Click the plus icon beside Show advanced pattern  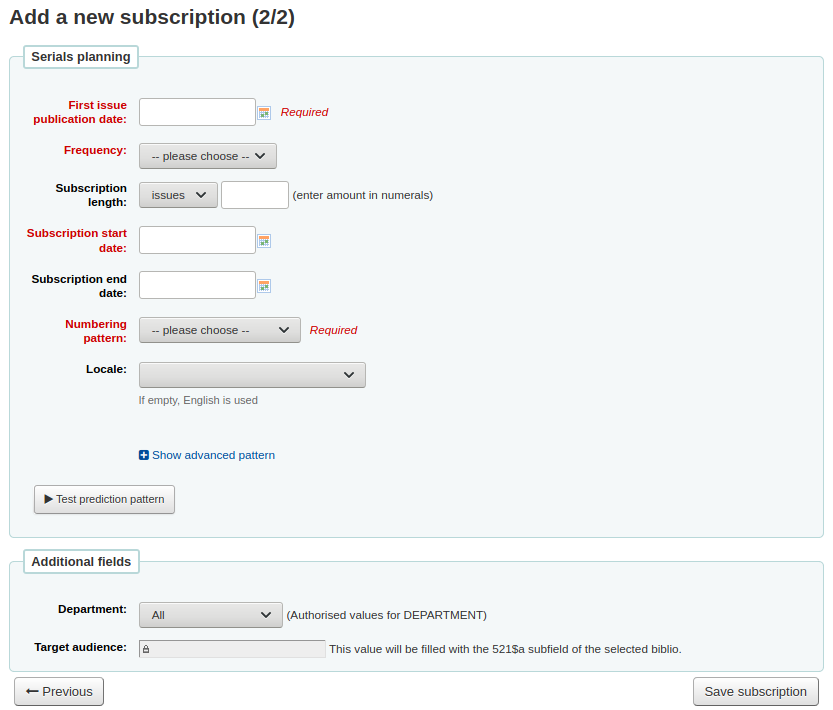[143, 455]
